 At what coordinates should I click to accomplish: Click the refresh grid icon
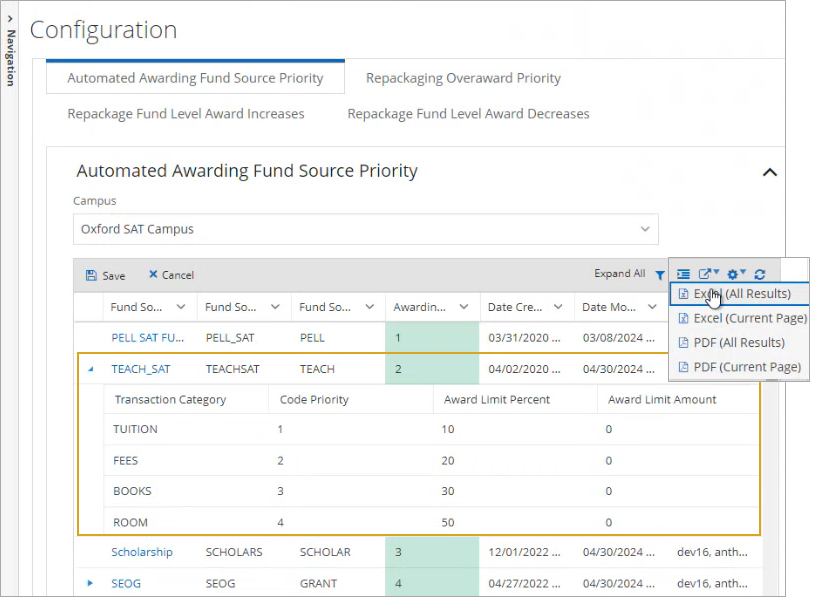pos(760,274)
